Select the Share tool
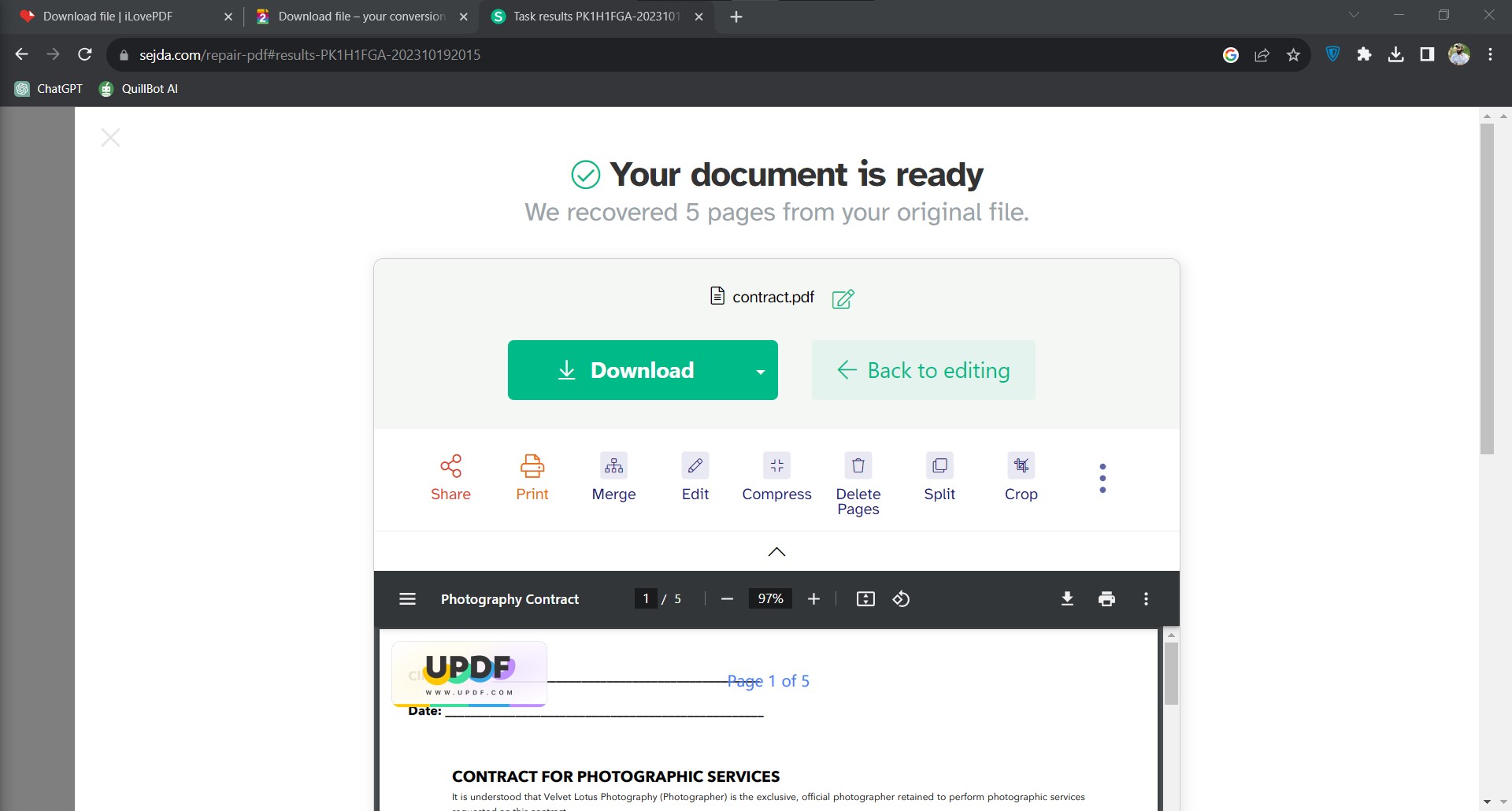Image resolution: width=1512 pixels, height=811 pixels. (x=450, y=476)
